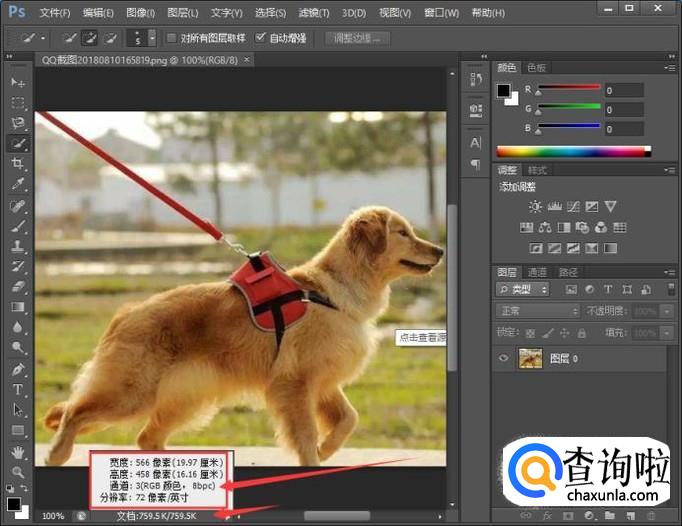This screenshot has height=526, width=682.
Task: Open the layer filter 类型 dropdown
Action: 523,290
